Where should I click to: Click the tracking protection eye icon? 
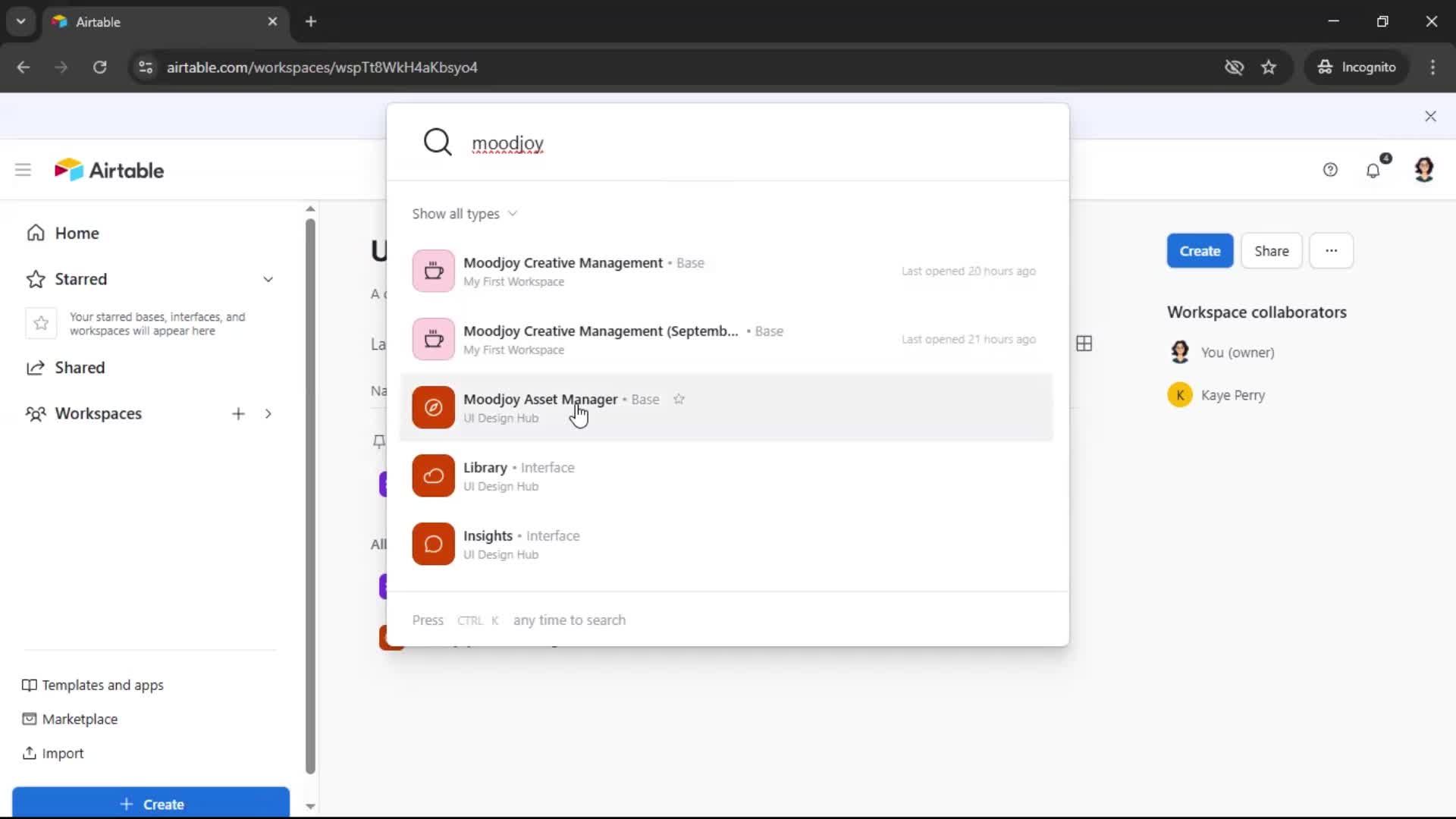(1234, 67)
